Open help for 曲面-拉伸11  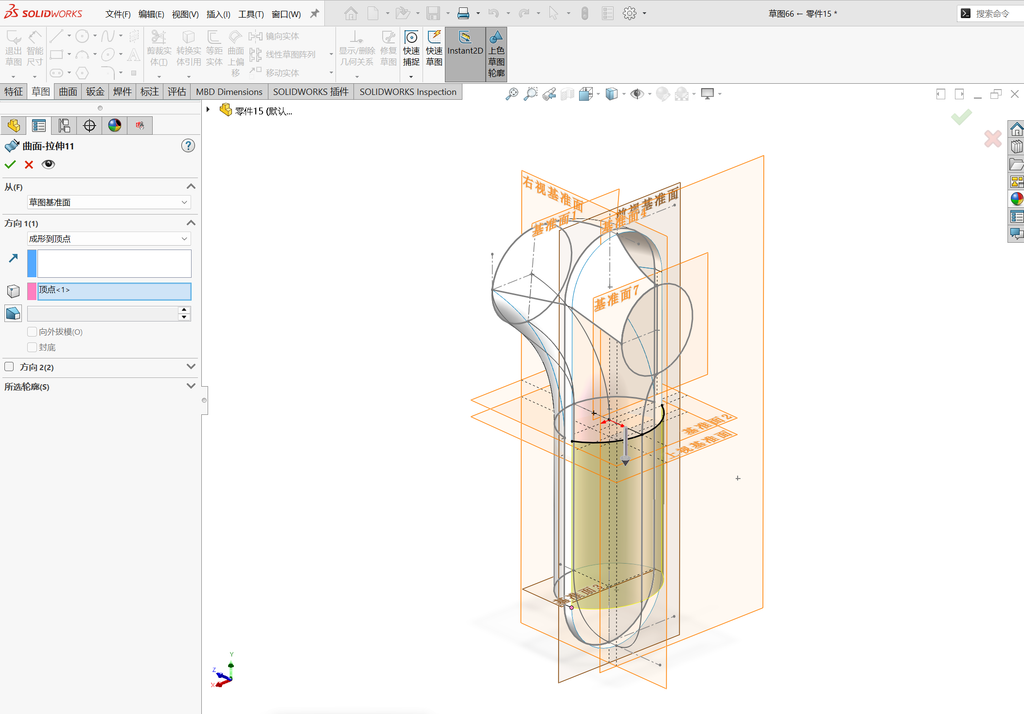pos(188,146)
